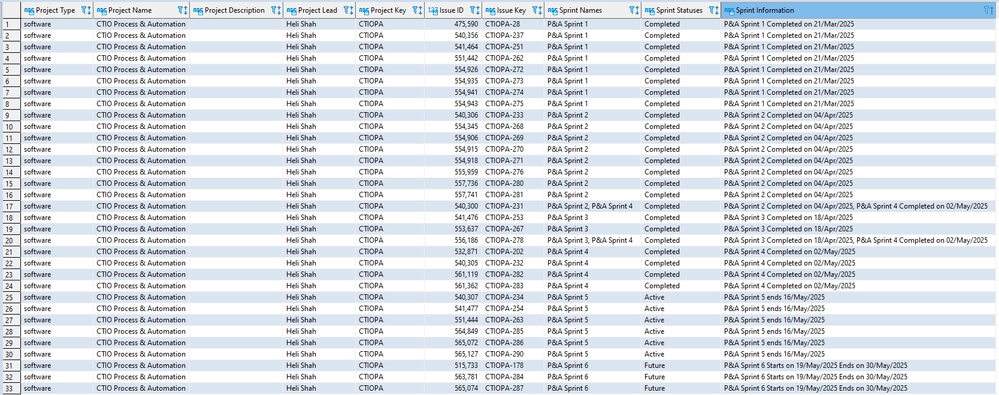Click Issue ID cell 556,186
999x395 pixels.
(454, 240)
